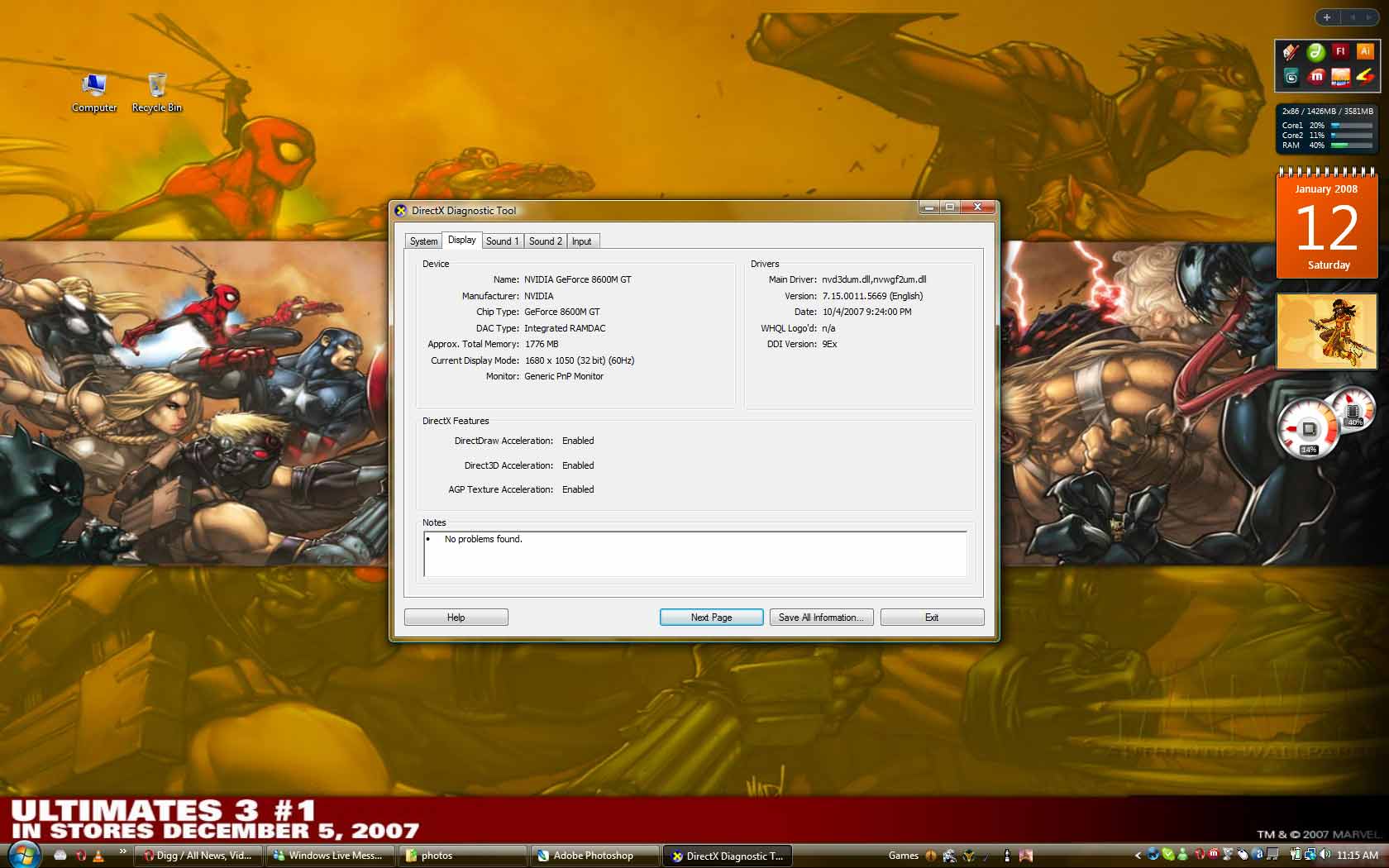
Task: Click the network connection tray icon
Action: [1310, 855]
